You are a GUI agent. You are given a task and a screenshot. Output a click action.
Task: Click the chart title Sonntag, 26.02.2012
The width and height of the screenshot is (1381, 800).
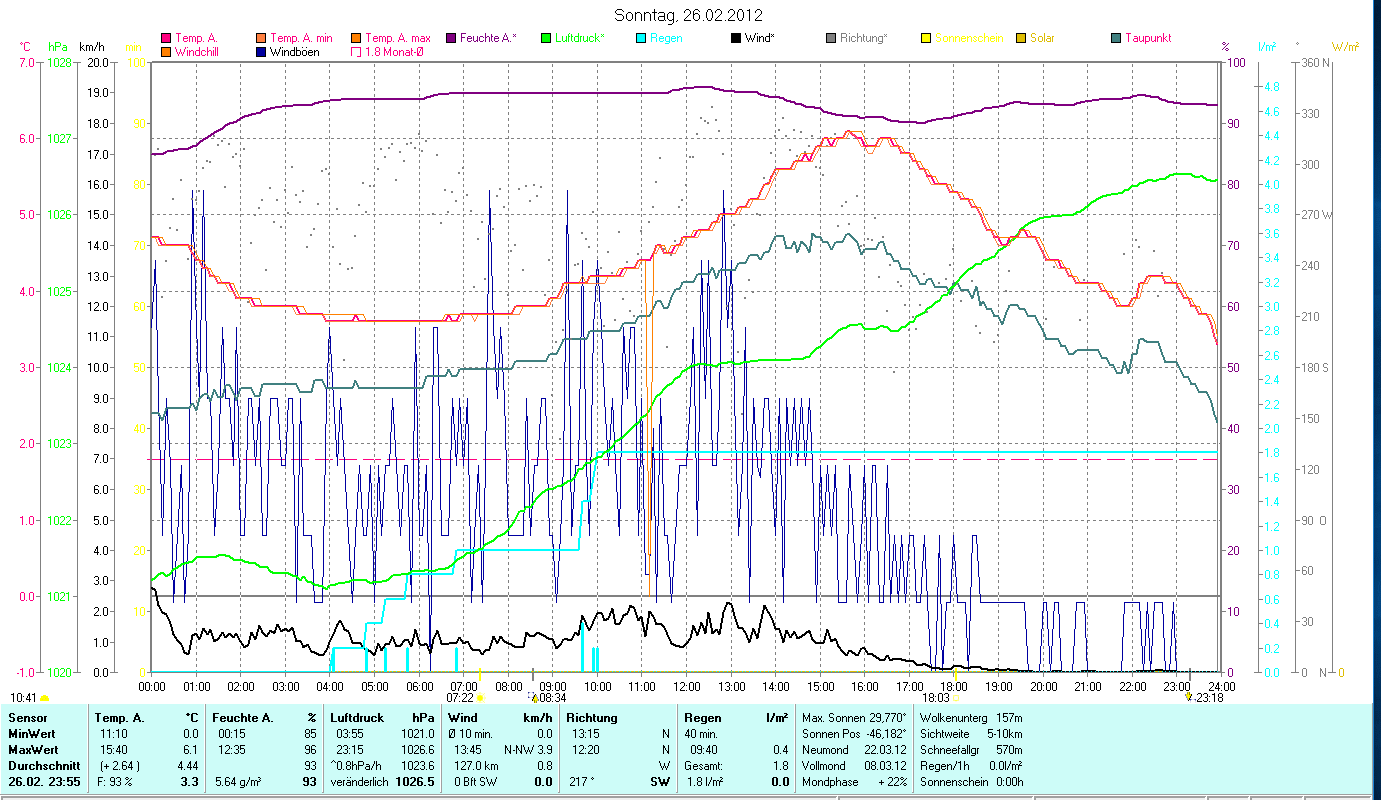pyautogui.click(x=689, y=15)
